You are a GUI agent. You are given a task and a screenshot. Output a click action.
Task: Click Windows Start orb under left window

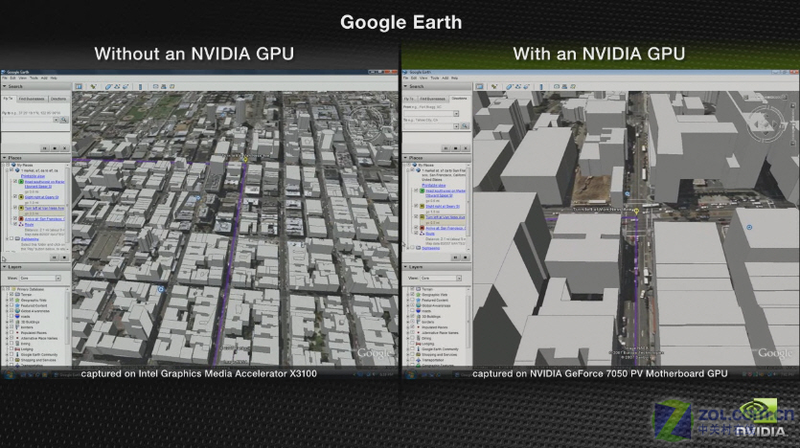8,374
